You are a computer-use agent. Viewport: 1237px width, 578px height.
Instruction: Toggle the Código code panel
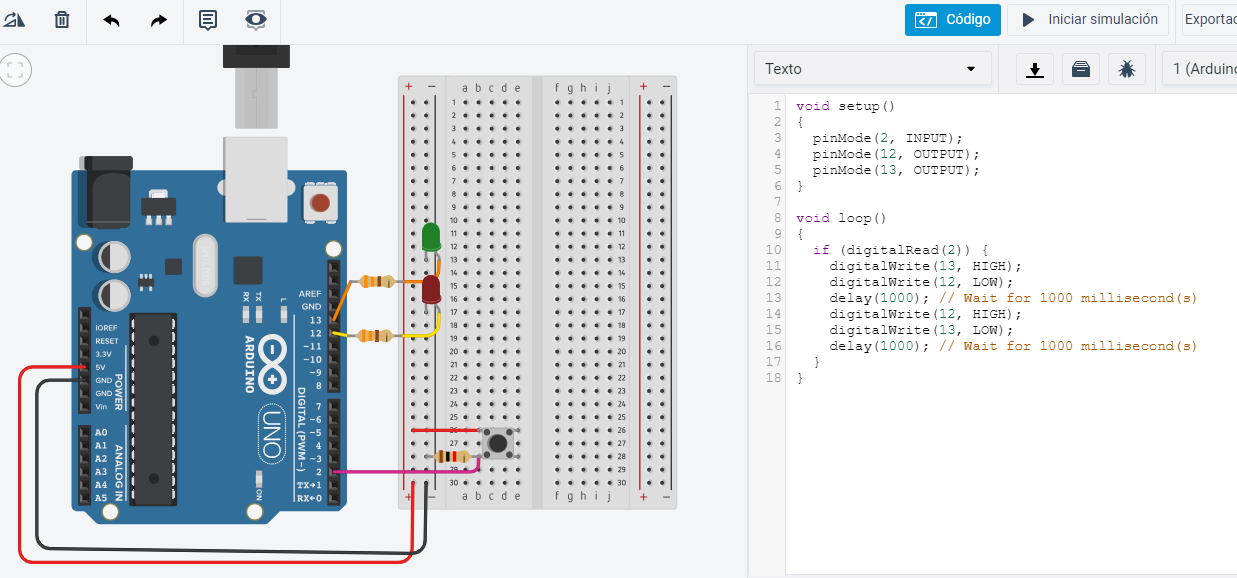tap(952, 20)
